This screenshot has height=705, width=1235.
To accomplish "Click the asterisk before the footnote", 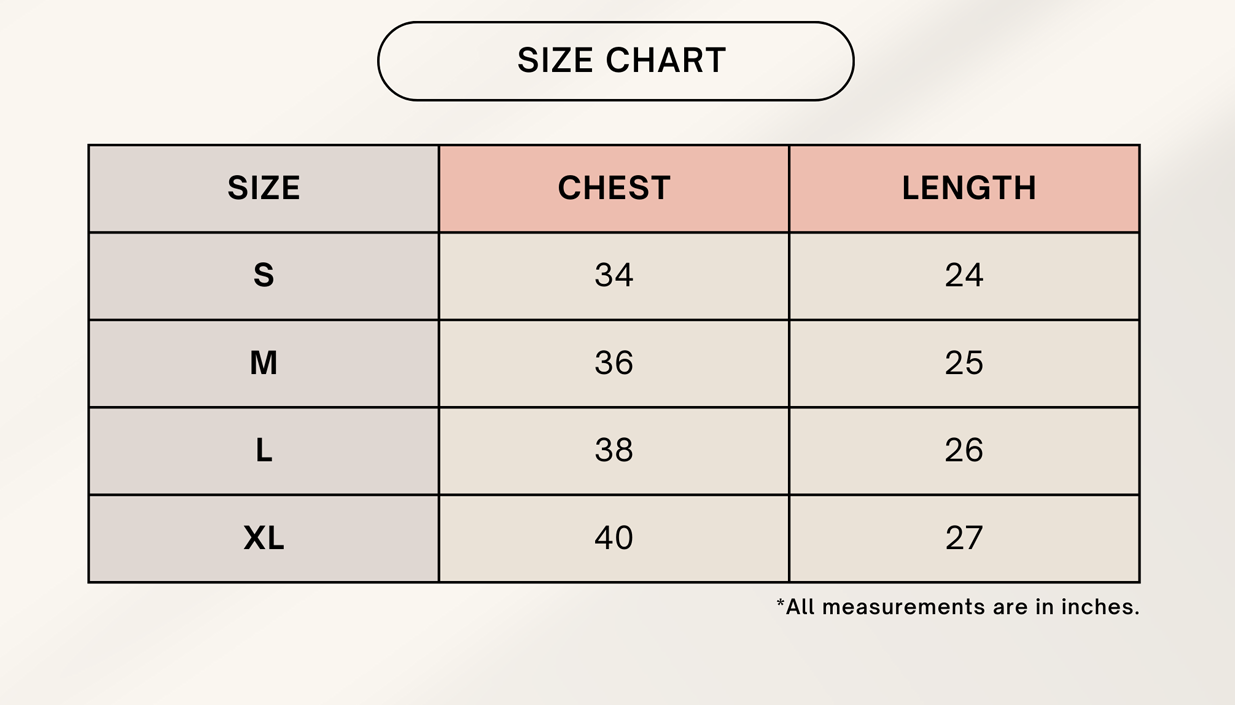I will pyautogui.click(x=780, y=605).
